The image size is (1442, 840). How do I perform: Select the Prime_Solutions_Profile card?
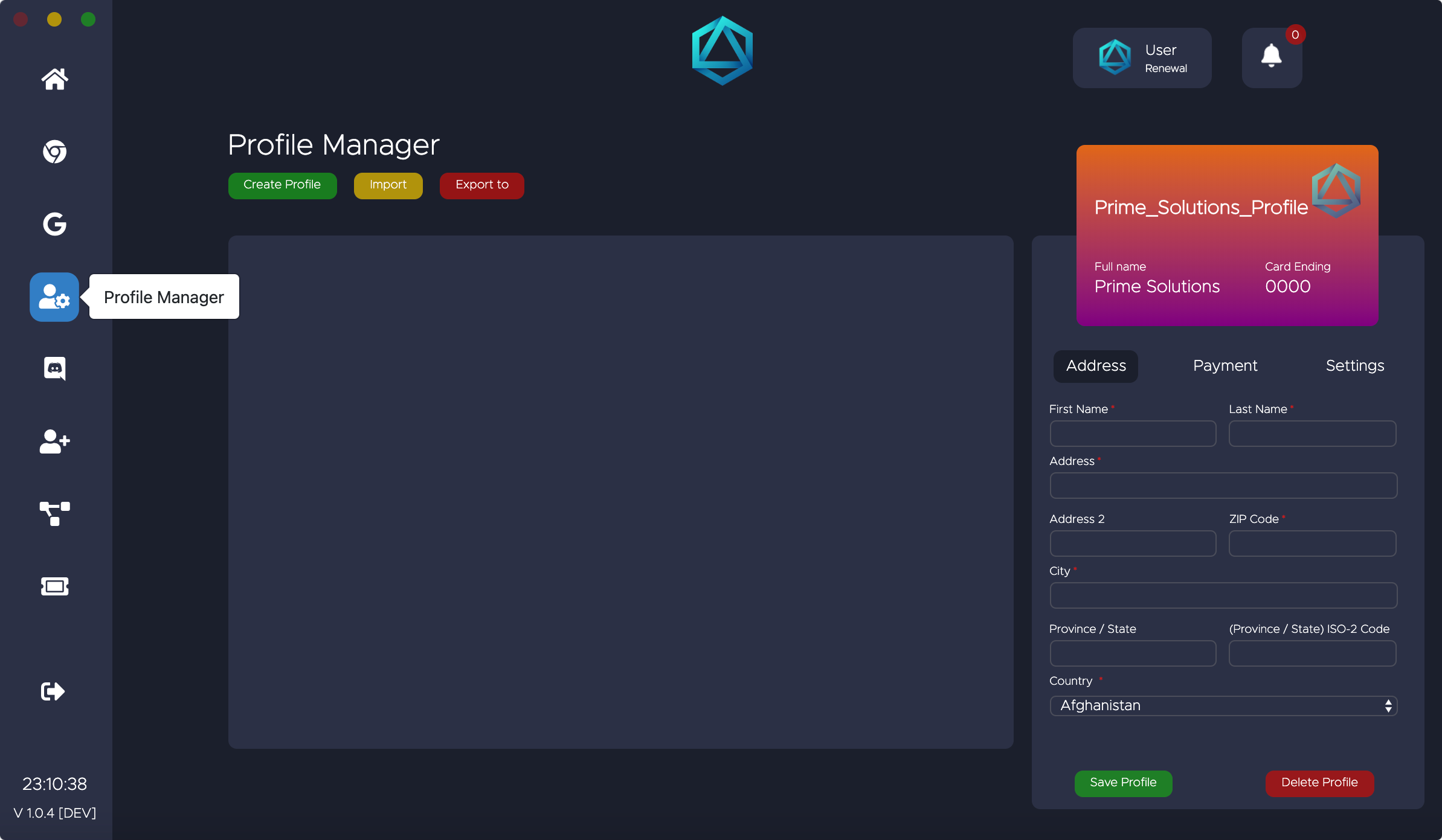point(1227,236)
